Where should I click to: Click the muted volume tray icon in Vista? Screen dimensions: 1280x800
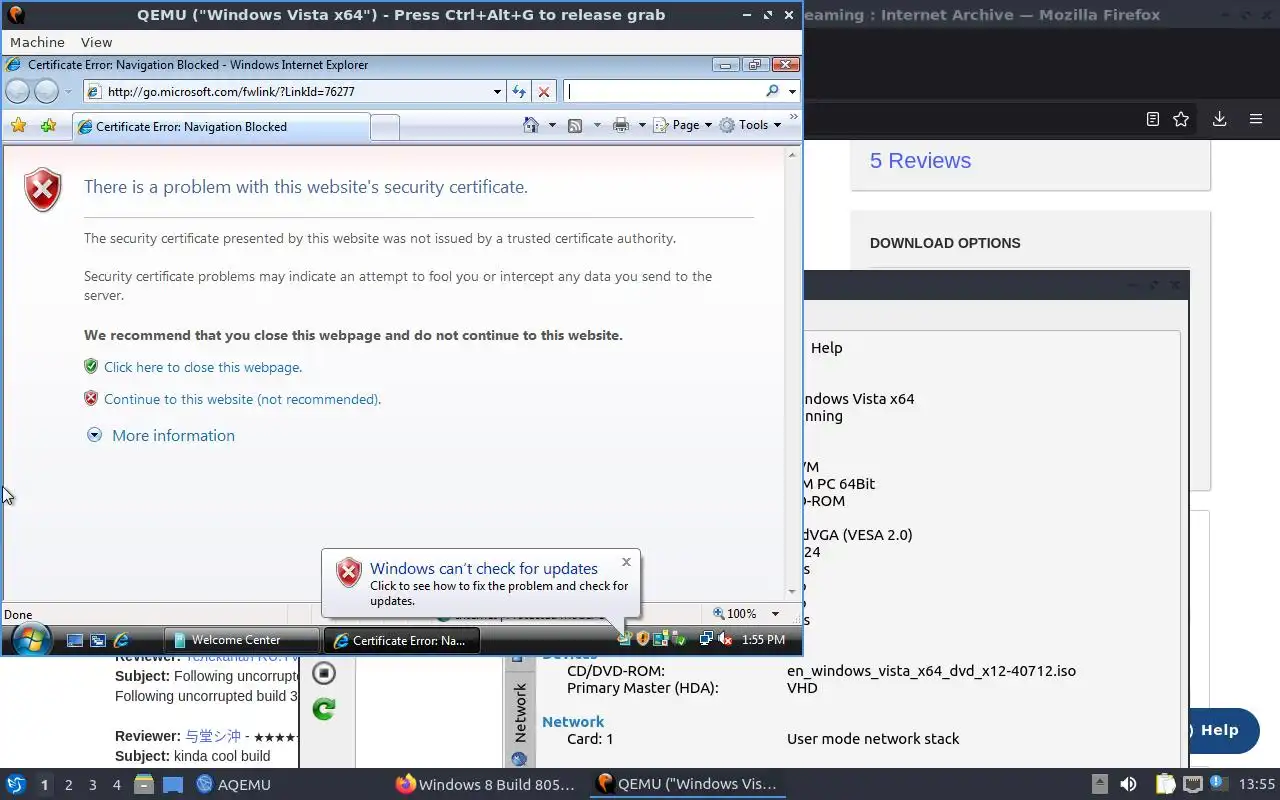(726, 639)
